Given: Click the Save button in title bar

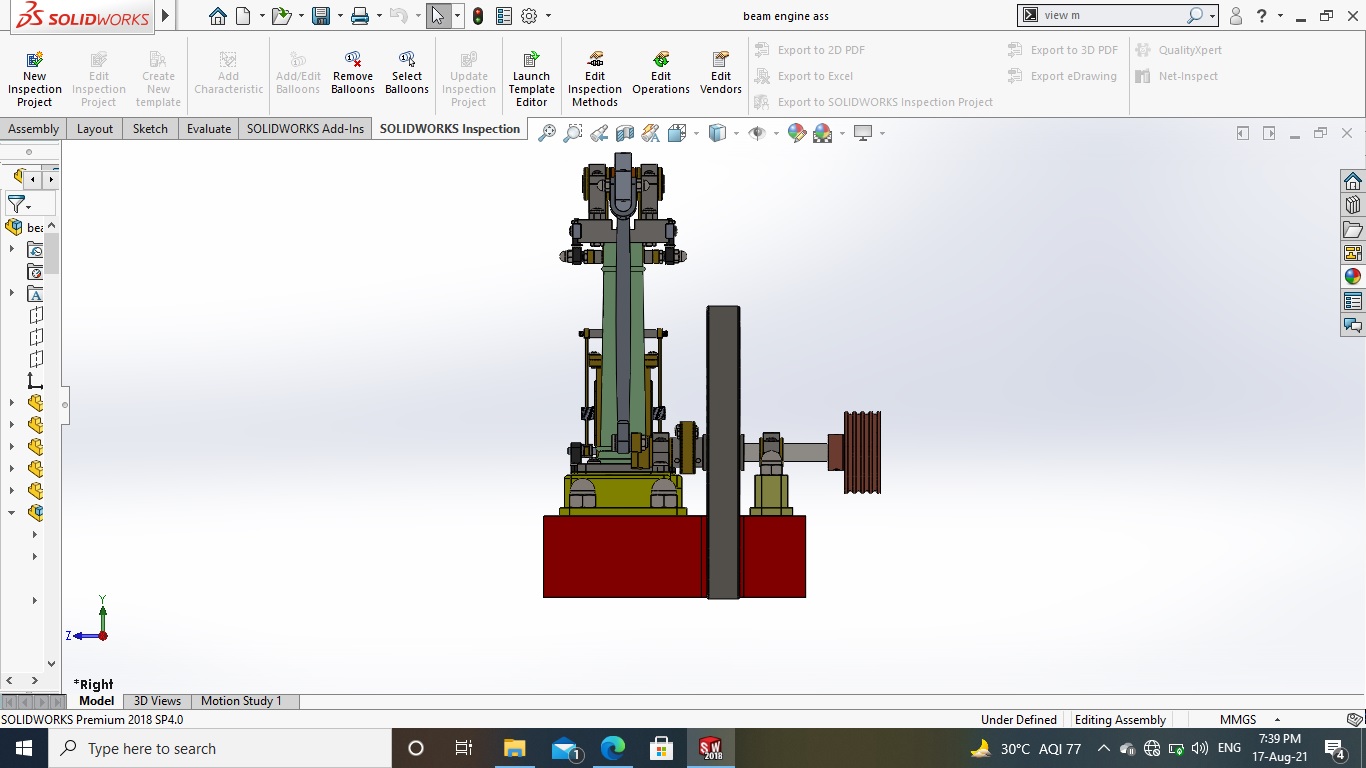Looking at the screenshot, I should [x=320, y=16].
